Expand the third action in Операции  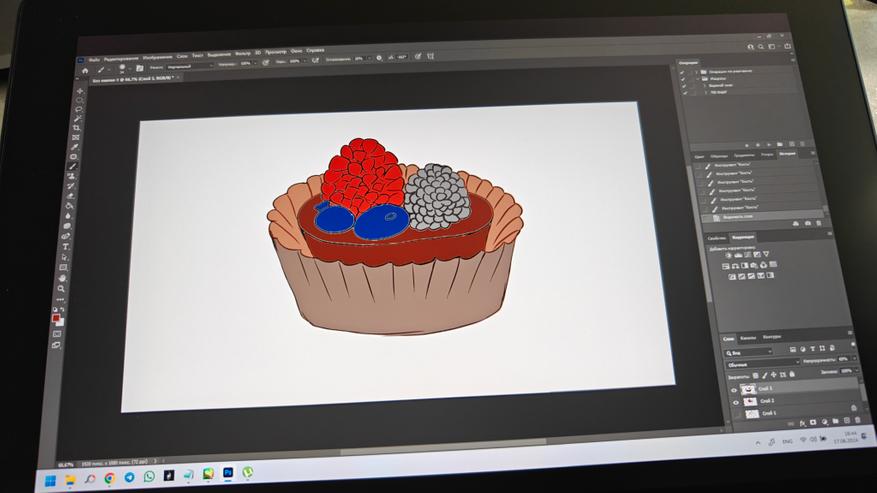(x=705, y=86)
